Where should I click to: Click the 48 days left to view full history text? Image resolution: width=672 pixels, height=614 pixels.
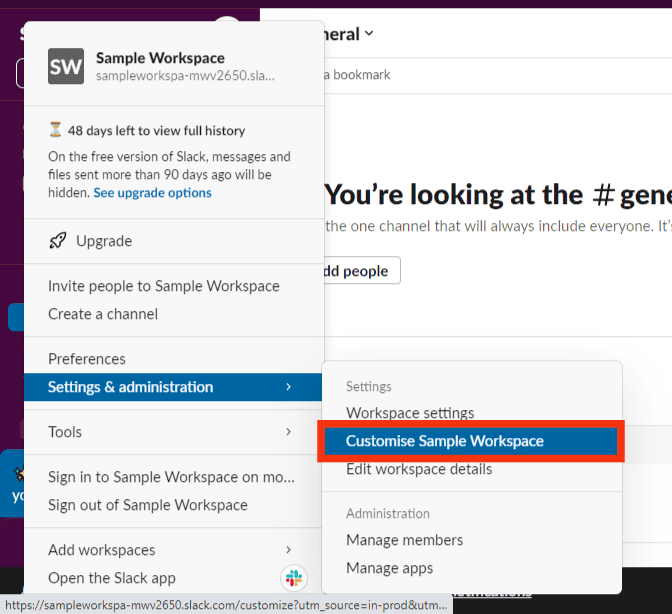point(156,130)
